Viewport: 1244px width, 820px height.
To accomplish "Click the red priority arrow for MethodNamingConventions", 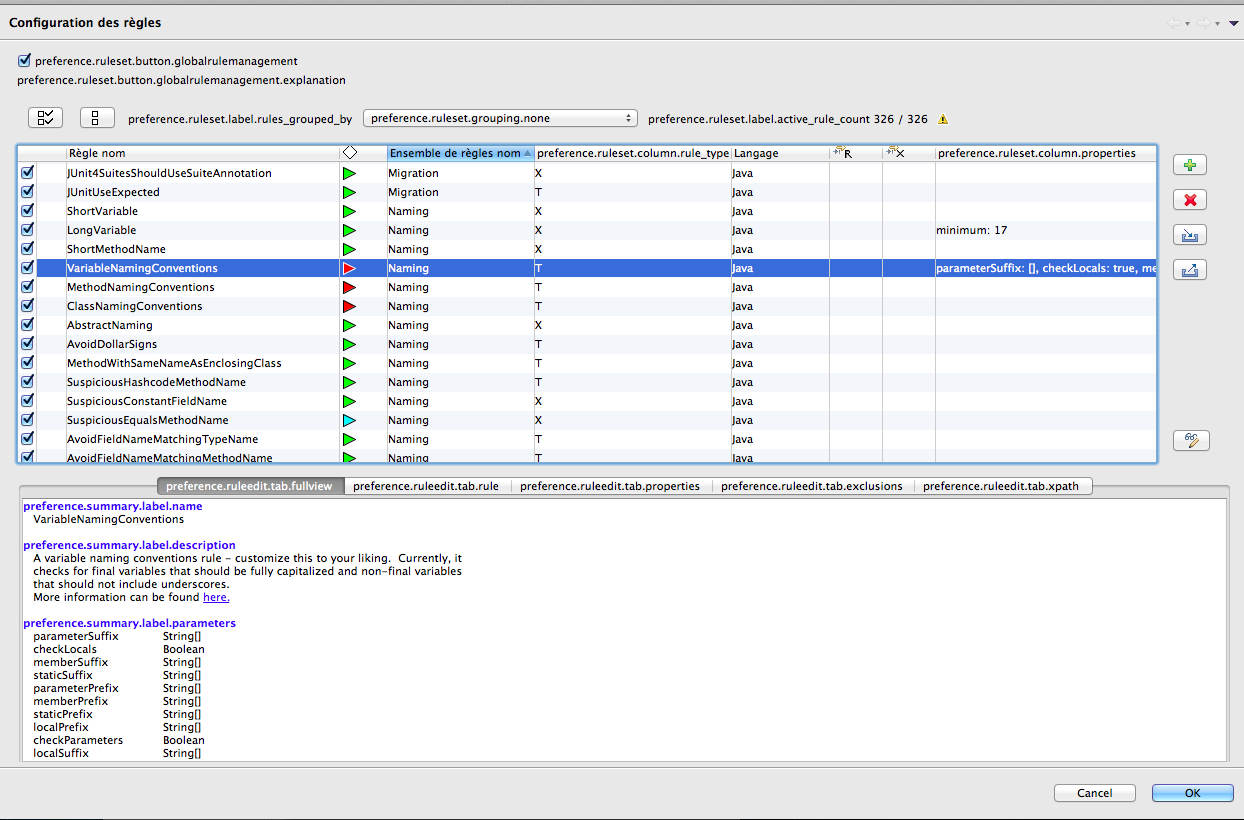I will (x=349, y=288).
